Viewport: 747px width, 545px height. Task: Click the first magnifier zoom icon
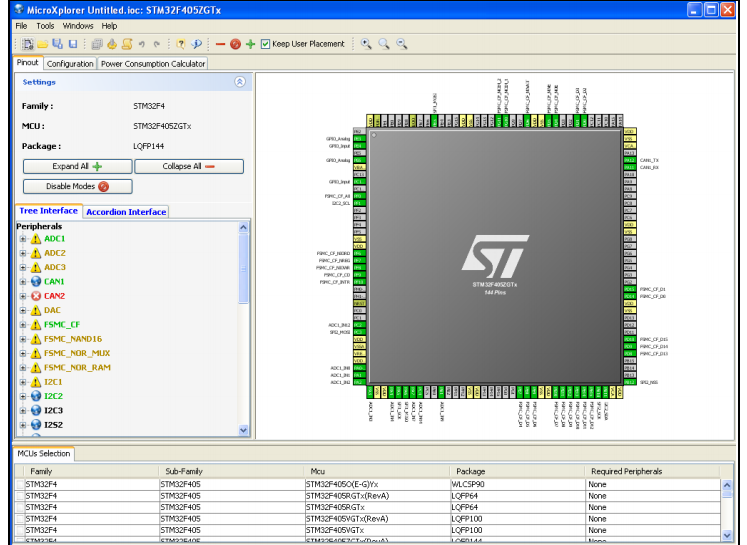tap(366, 44)
